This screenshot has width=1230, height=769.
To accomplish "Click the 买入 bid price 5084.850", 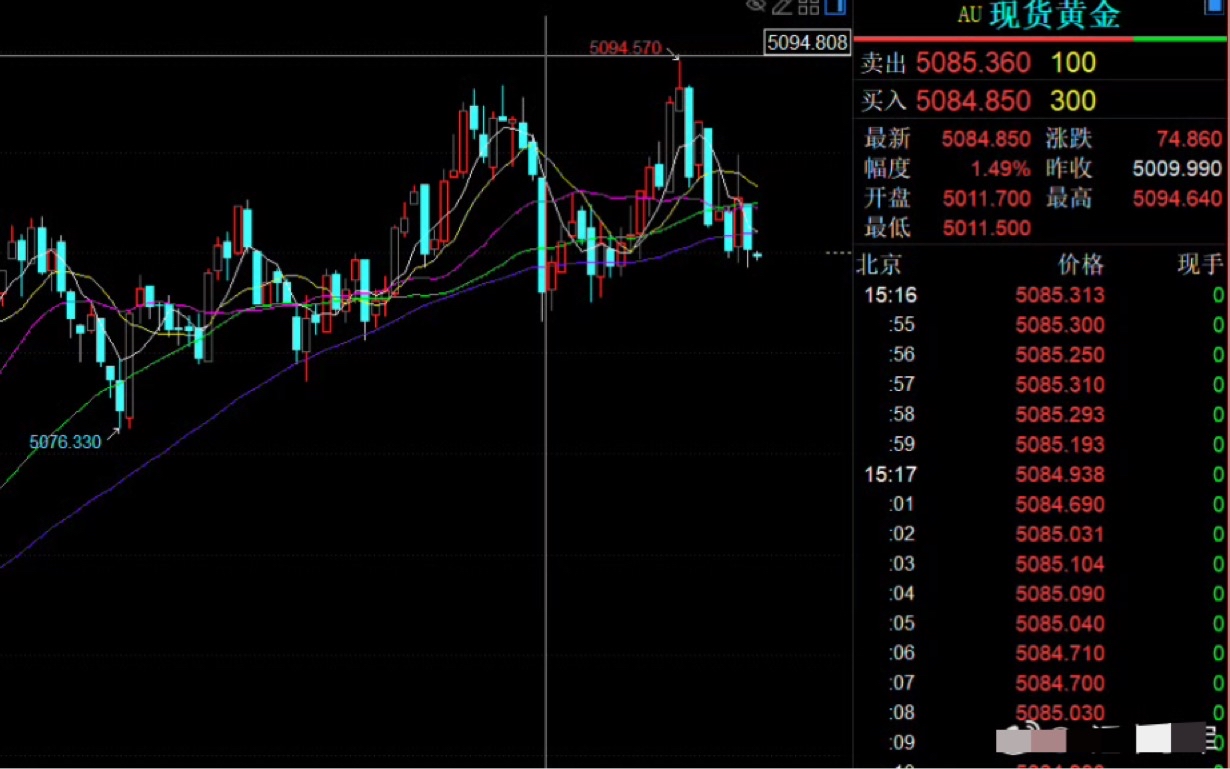I will tap(973, 100).
